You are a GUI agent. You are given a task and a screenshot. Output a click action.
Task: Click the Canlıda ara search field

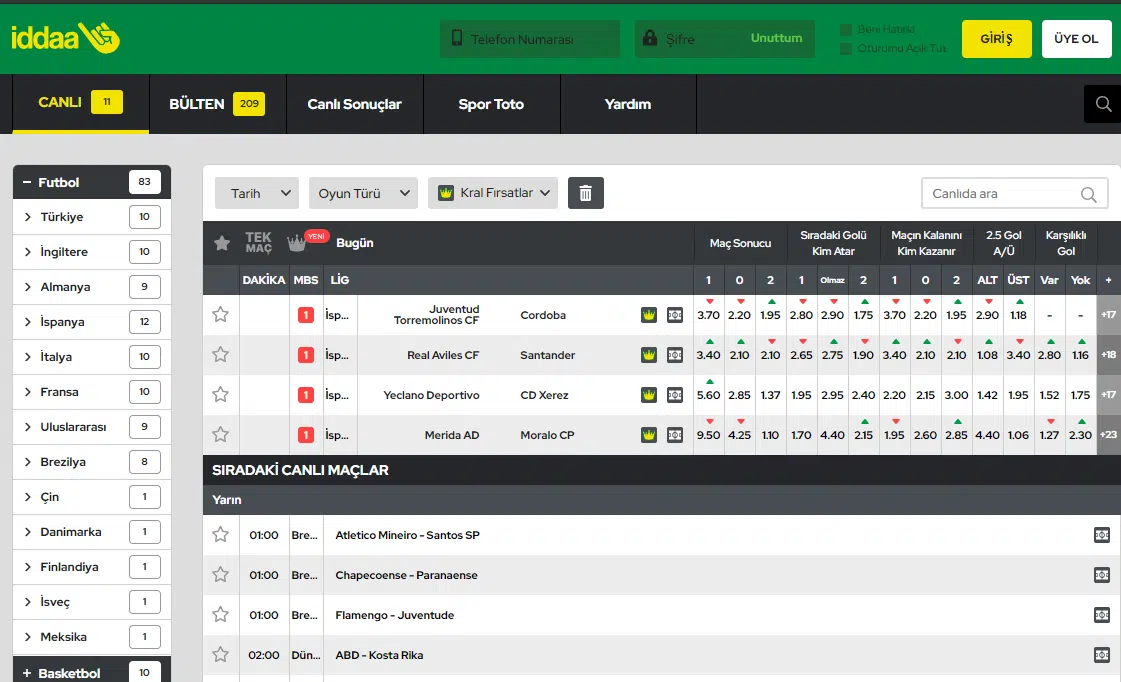click(1014, 194)
